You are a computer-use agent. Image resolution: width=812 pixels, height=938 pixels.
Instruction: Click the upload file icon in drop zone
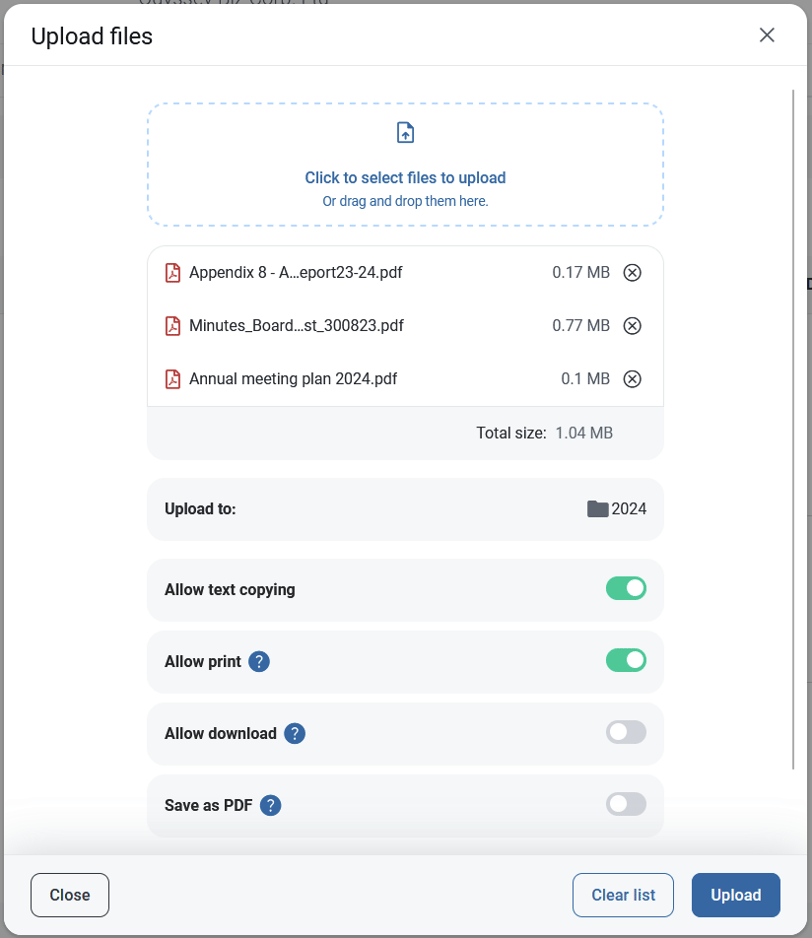point(405,133)
